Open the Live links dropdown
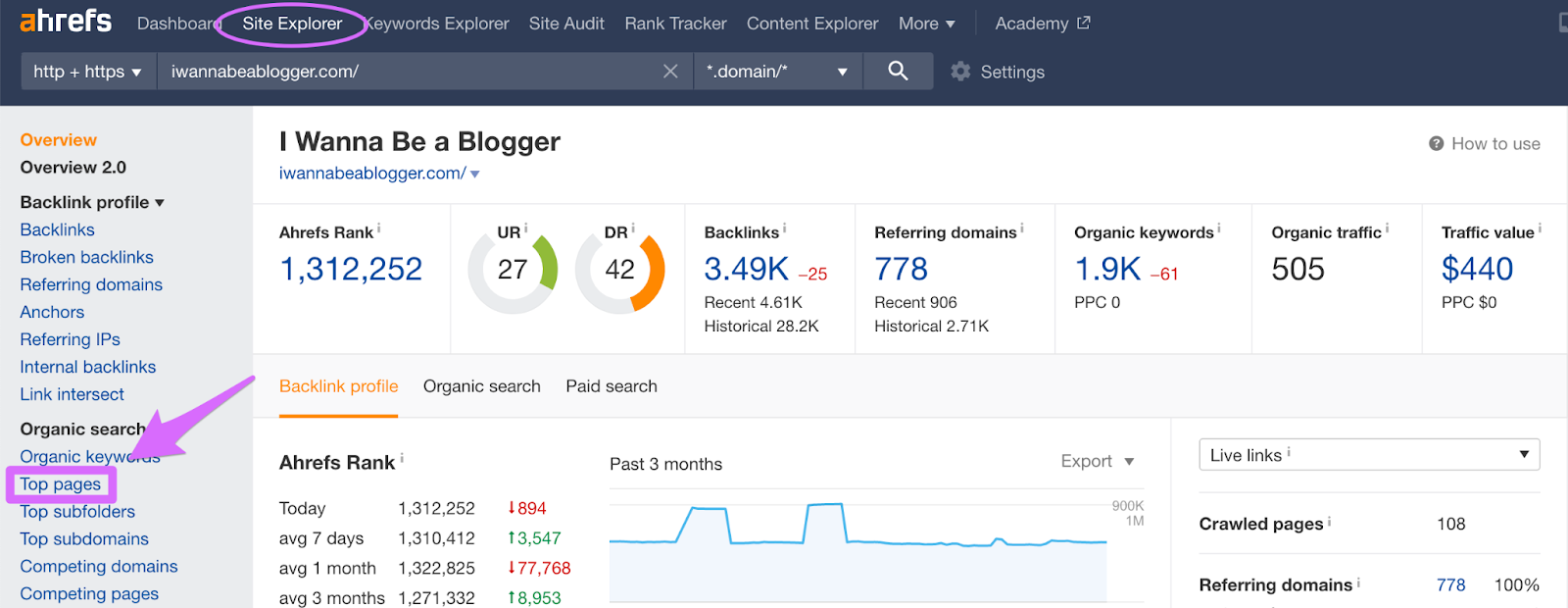1568x608 pixels. [1369, 455]
